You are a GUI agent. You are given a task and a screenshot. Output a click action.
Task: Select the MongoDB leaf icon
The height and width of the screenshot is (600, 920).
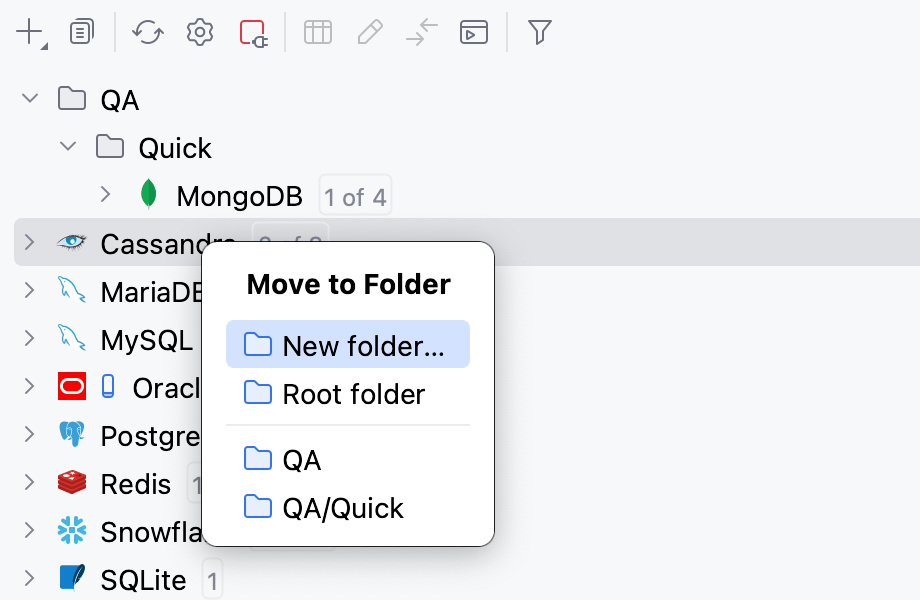tap(148, 194)
